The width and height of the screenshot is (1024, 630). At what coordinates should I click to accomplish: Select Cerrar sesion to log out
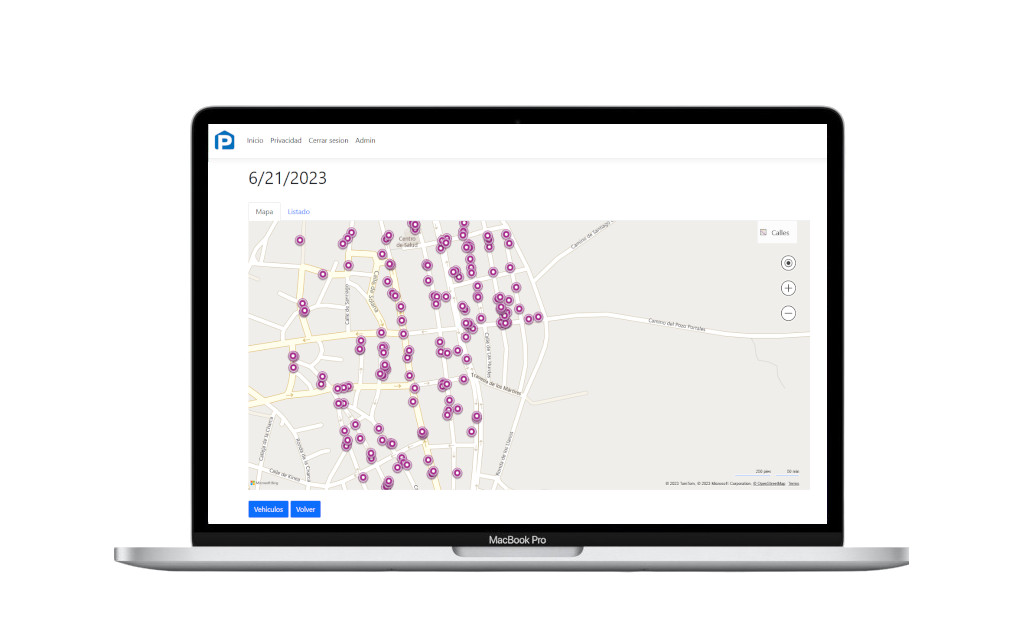coord(328,140)
